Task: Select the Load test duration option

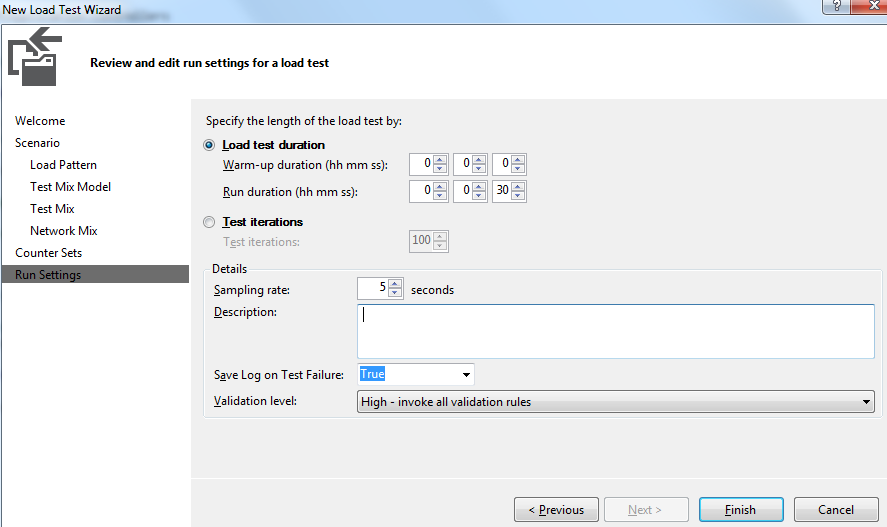Action: click(x=209, y=145)
